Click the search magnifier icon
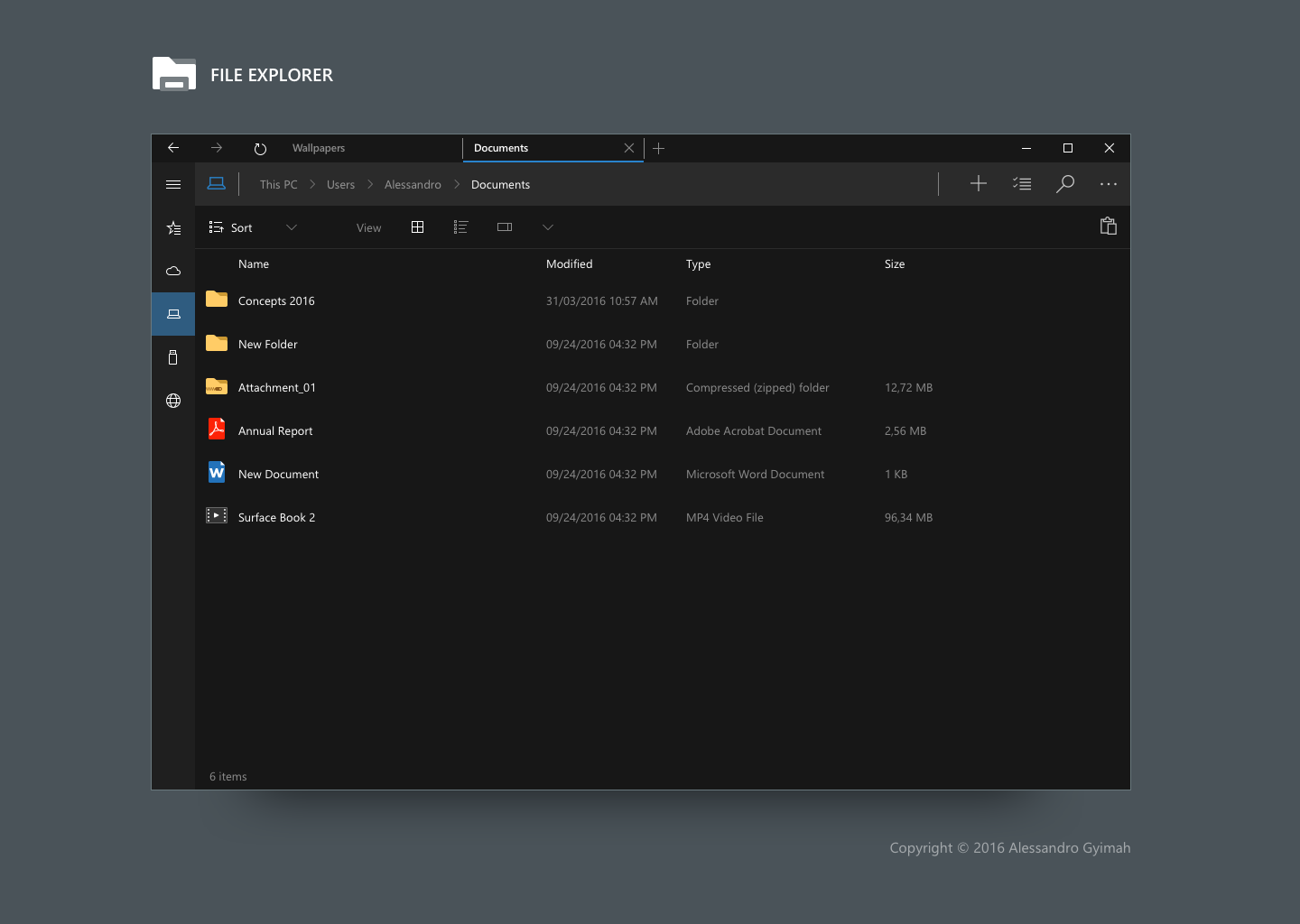 click(x=1065, y=184)
